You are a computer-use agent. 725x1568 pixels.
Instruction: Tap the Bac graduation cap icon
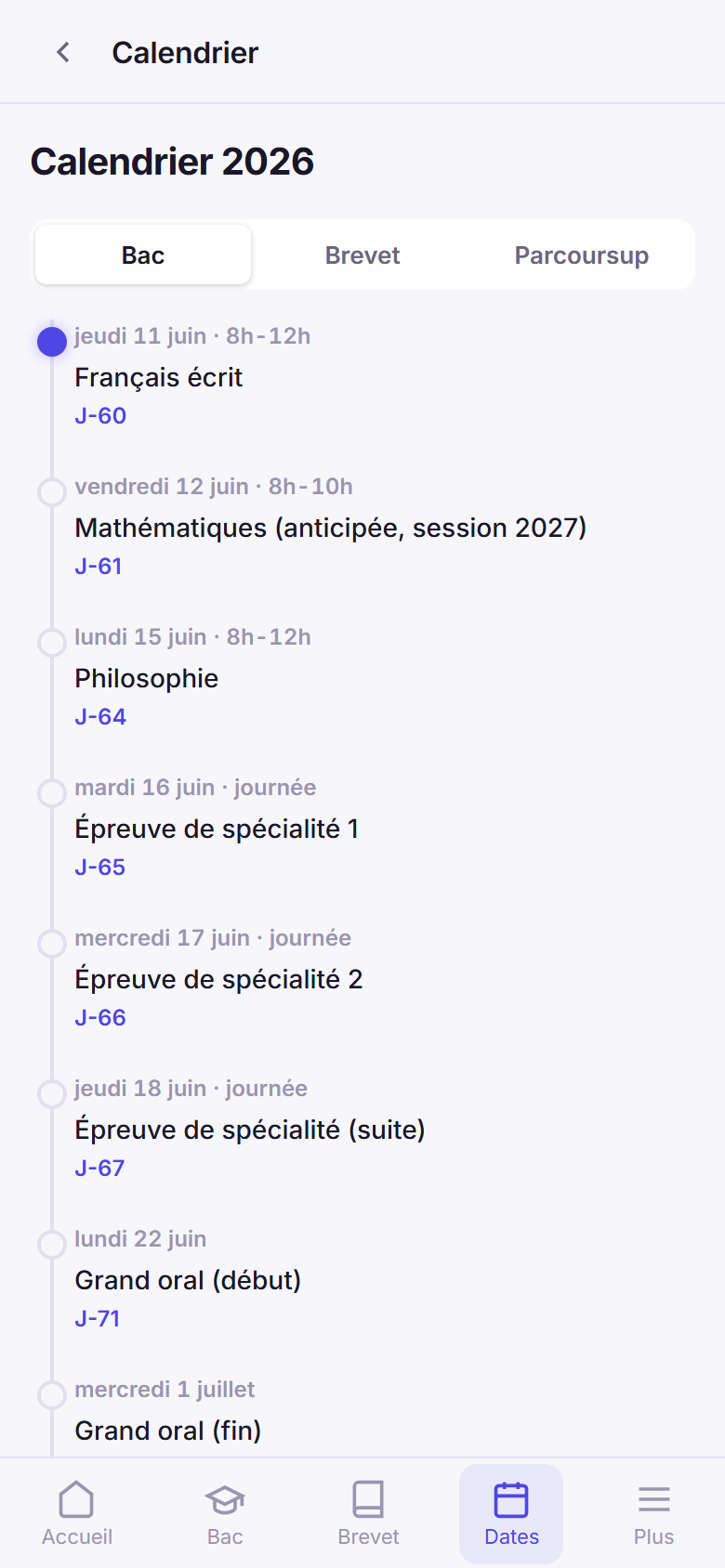coord(225,1499)
